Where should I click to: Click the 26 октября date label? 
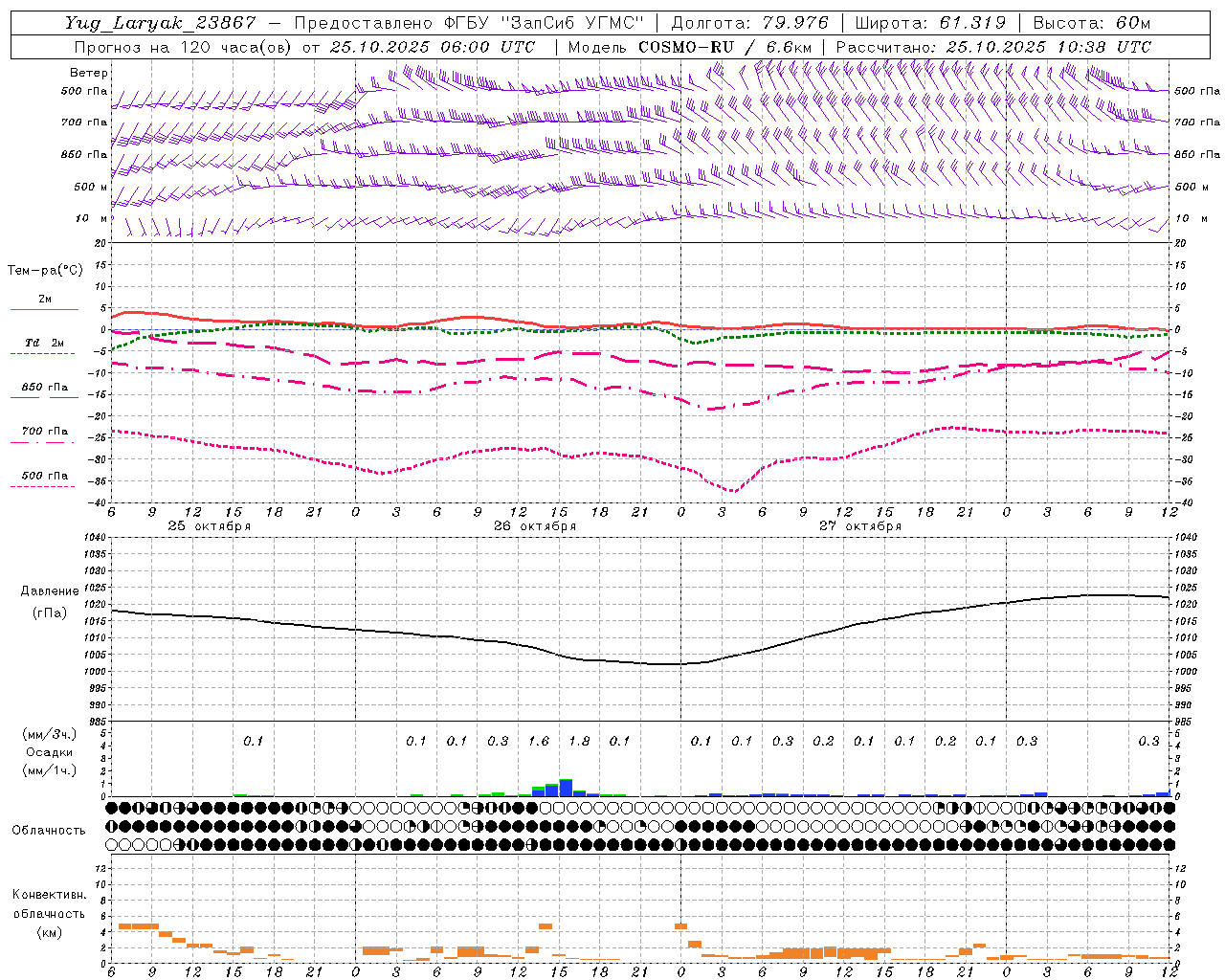(x=535, y=525)
